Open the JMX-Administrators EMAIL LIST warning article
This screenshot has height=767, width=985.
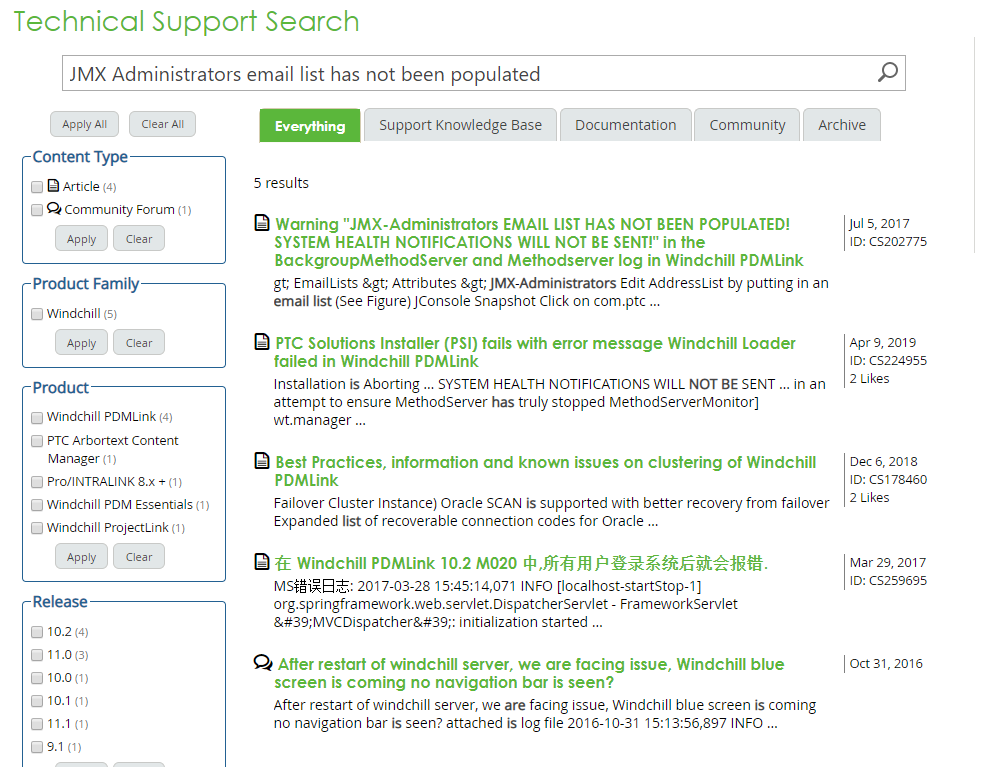click(538, 242)
